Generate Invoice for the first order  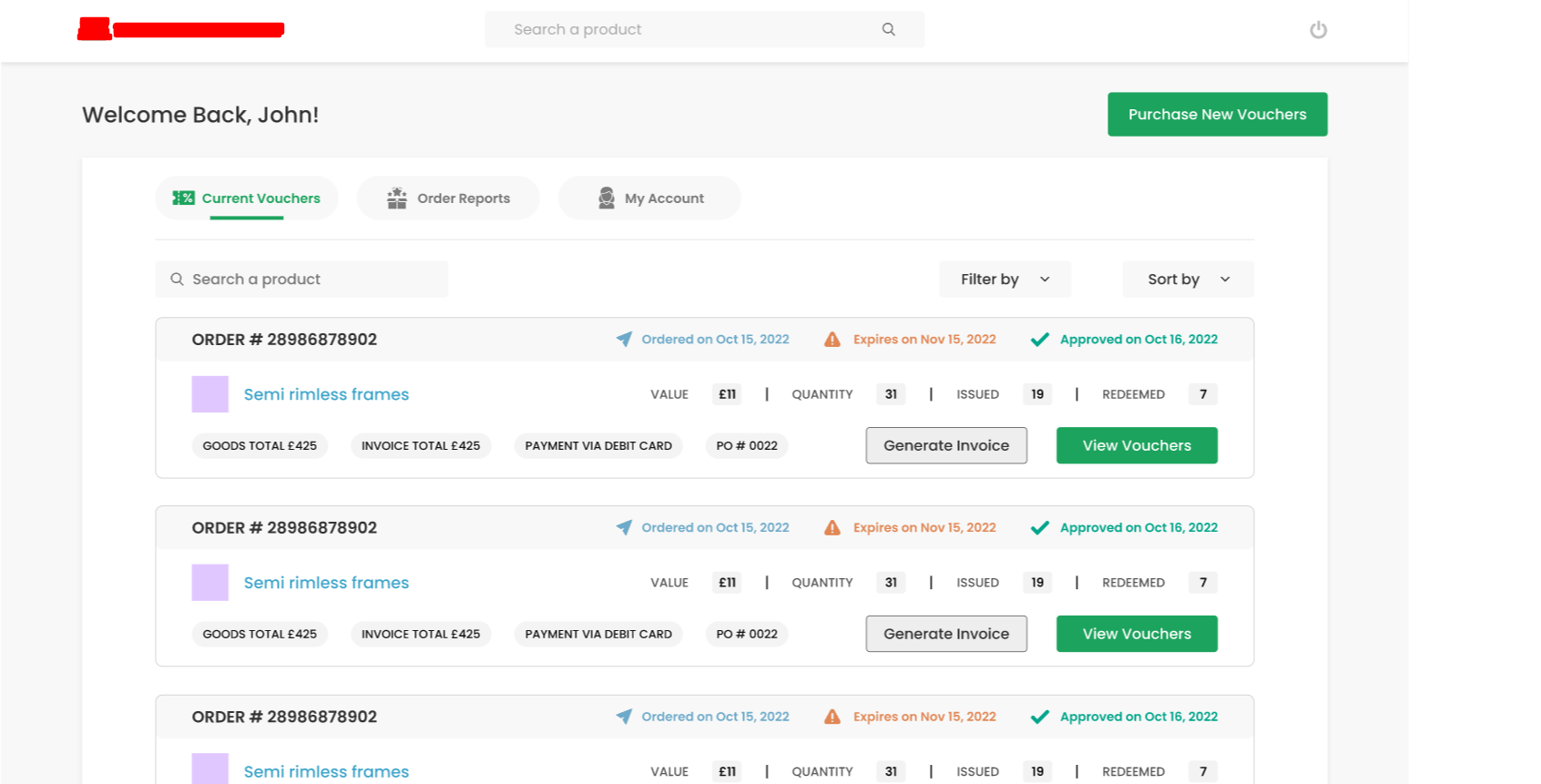[945, 445]
